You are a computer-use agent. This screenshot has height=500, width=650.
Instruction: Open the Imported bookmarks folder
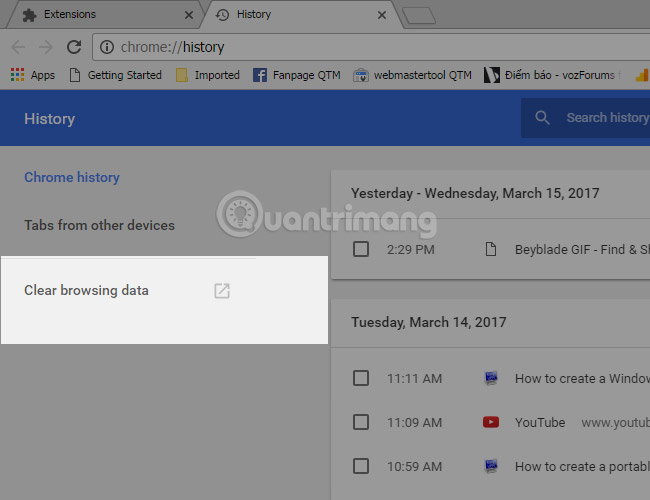point(208,75)
